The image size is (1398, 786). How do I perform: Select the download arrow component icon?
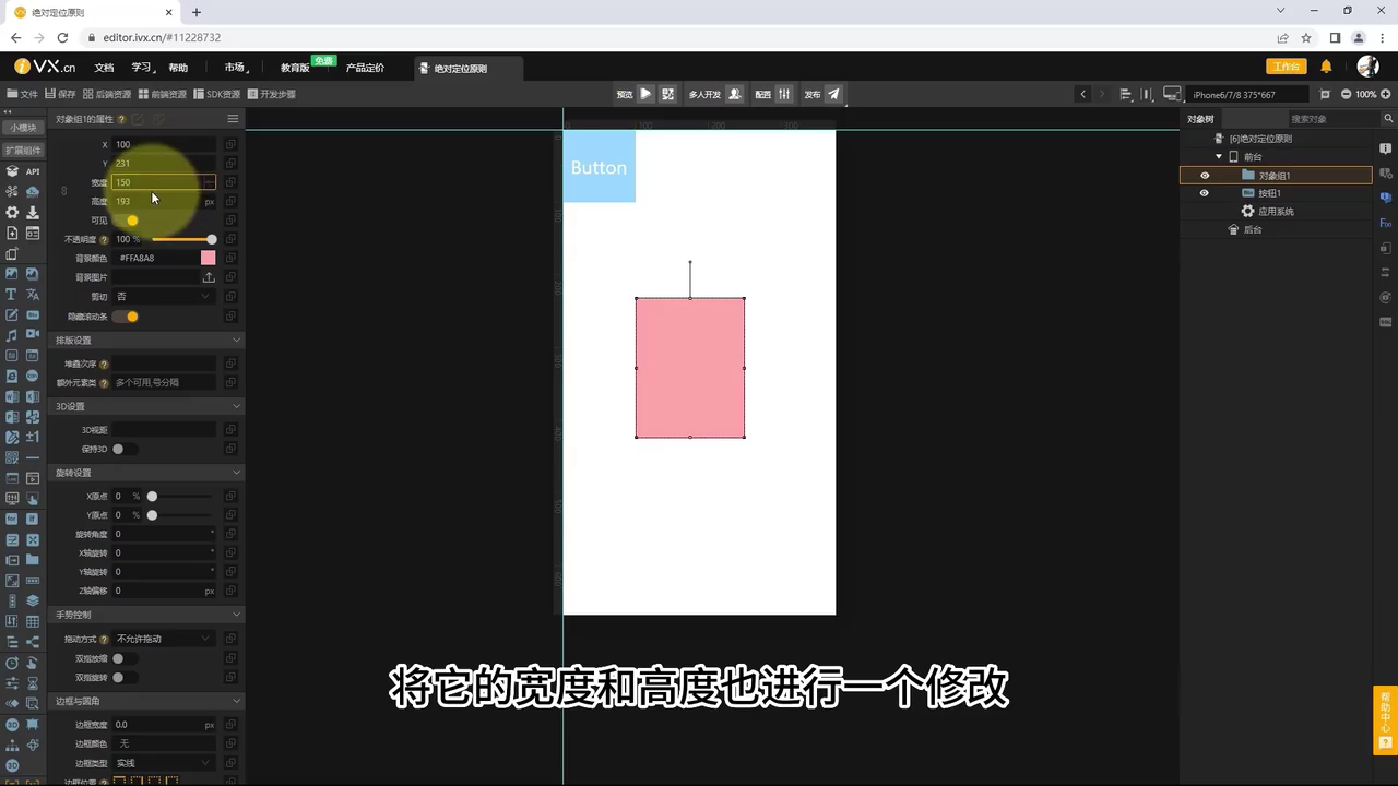[32, 212]
